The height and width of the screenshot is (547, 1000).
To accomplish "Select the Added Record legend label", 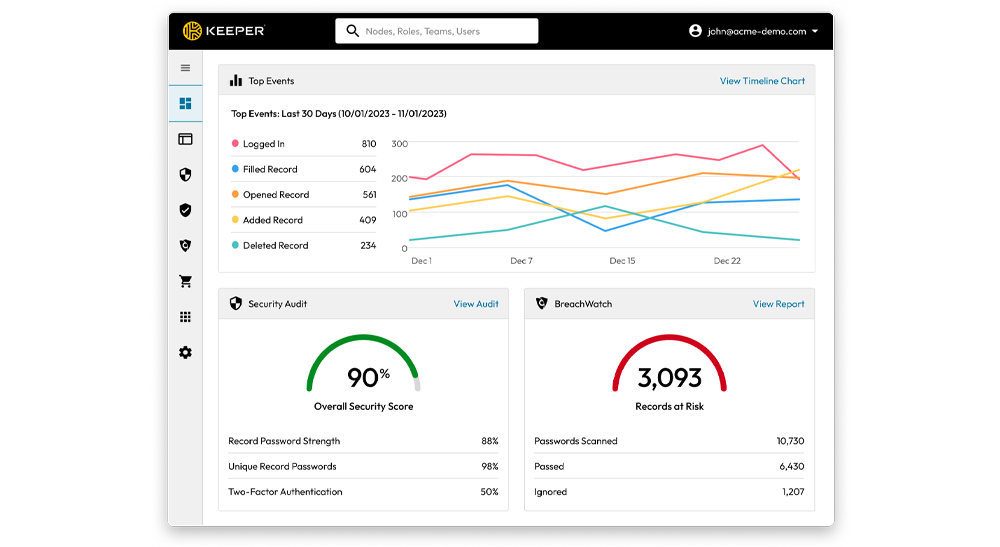I will [272, 220].
